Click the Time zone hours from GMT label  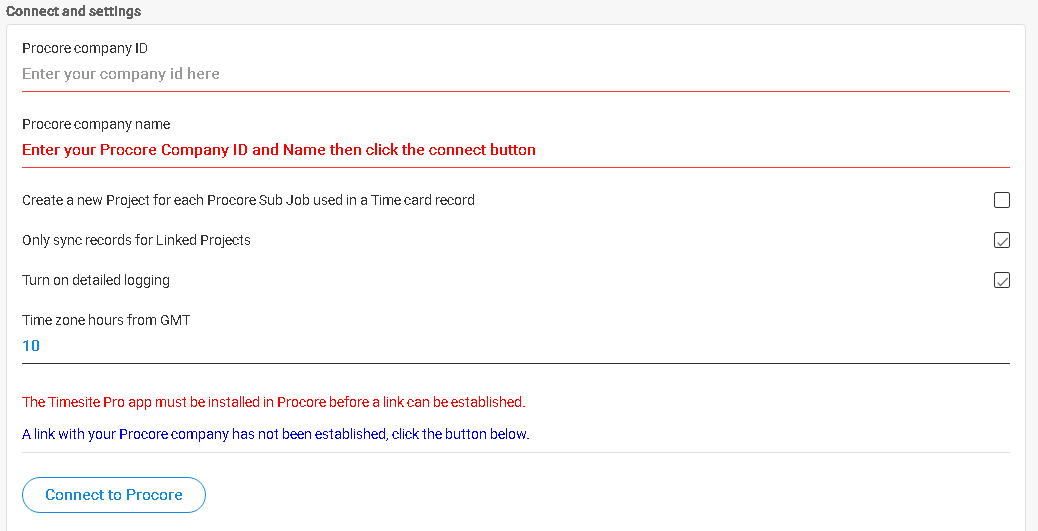pyautogui.click(x=106, y=320)
